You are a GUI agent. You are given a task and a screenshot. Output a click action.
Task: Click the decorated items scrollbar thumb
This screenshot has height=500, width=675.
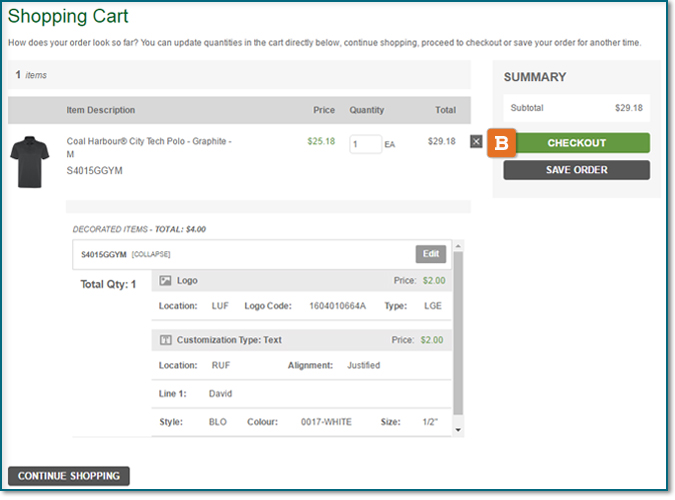pos(458,335)
